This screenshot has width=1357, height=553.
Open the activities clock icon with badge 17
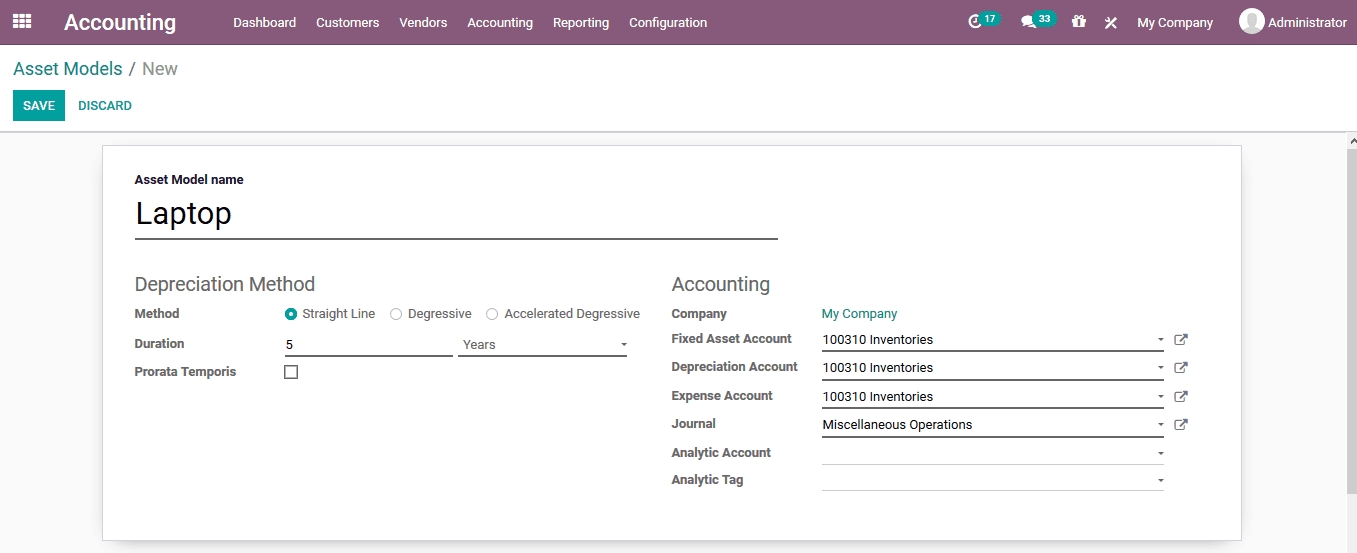(x=976, y=22)
